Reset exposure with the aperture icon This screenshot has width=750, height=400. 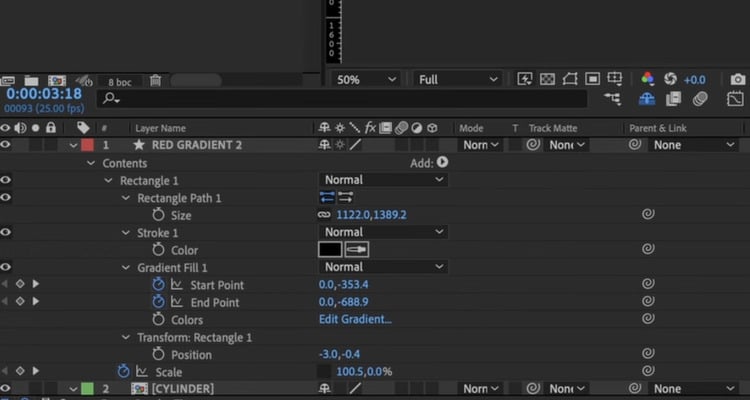[670, 79]
